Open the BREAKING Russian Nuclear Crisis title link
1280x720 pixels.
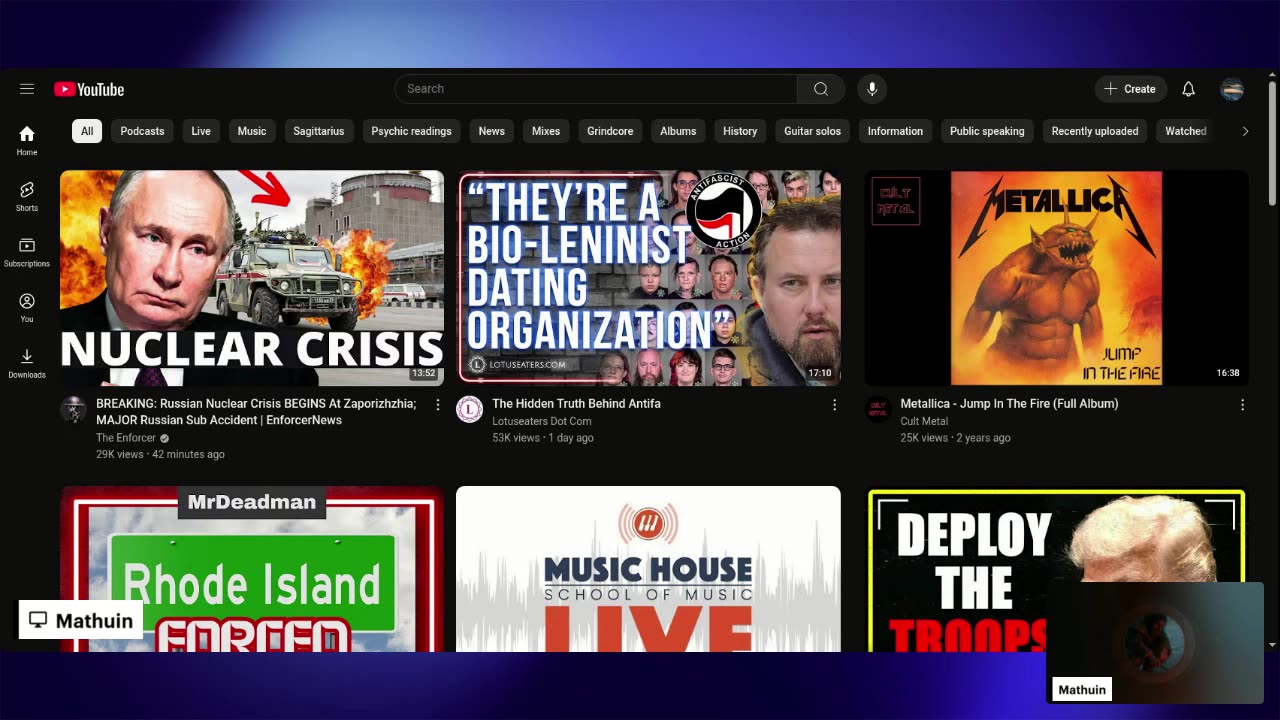pyautogui.click(x=256, y=412)
